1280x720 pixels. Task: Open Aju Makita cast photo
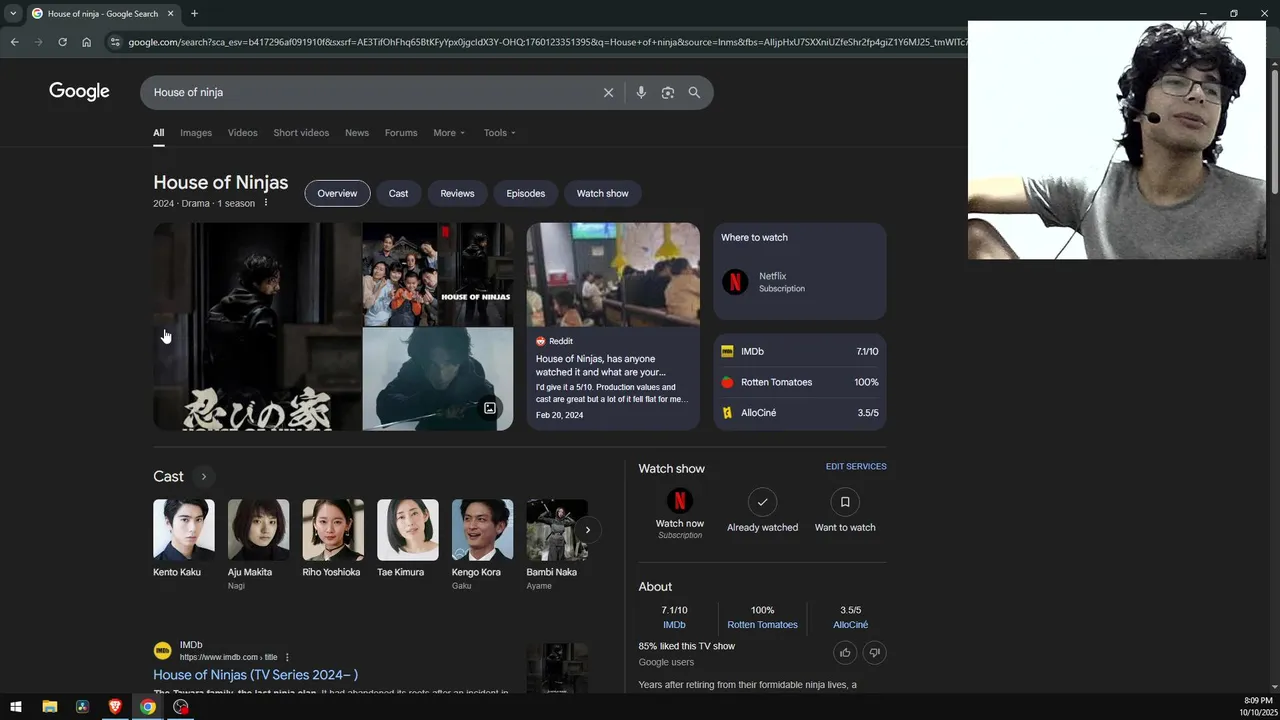(x=258, y=530)
